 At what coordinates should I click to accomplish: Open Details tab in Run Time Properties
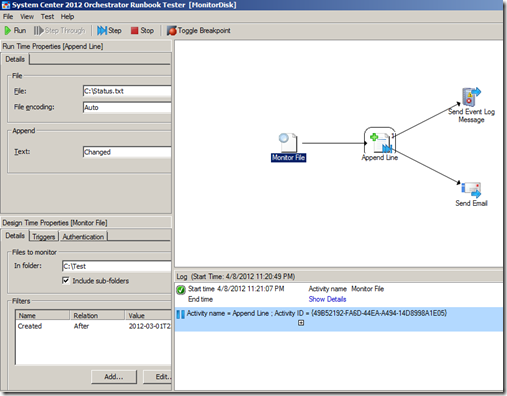(x=15, y=59)
